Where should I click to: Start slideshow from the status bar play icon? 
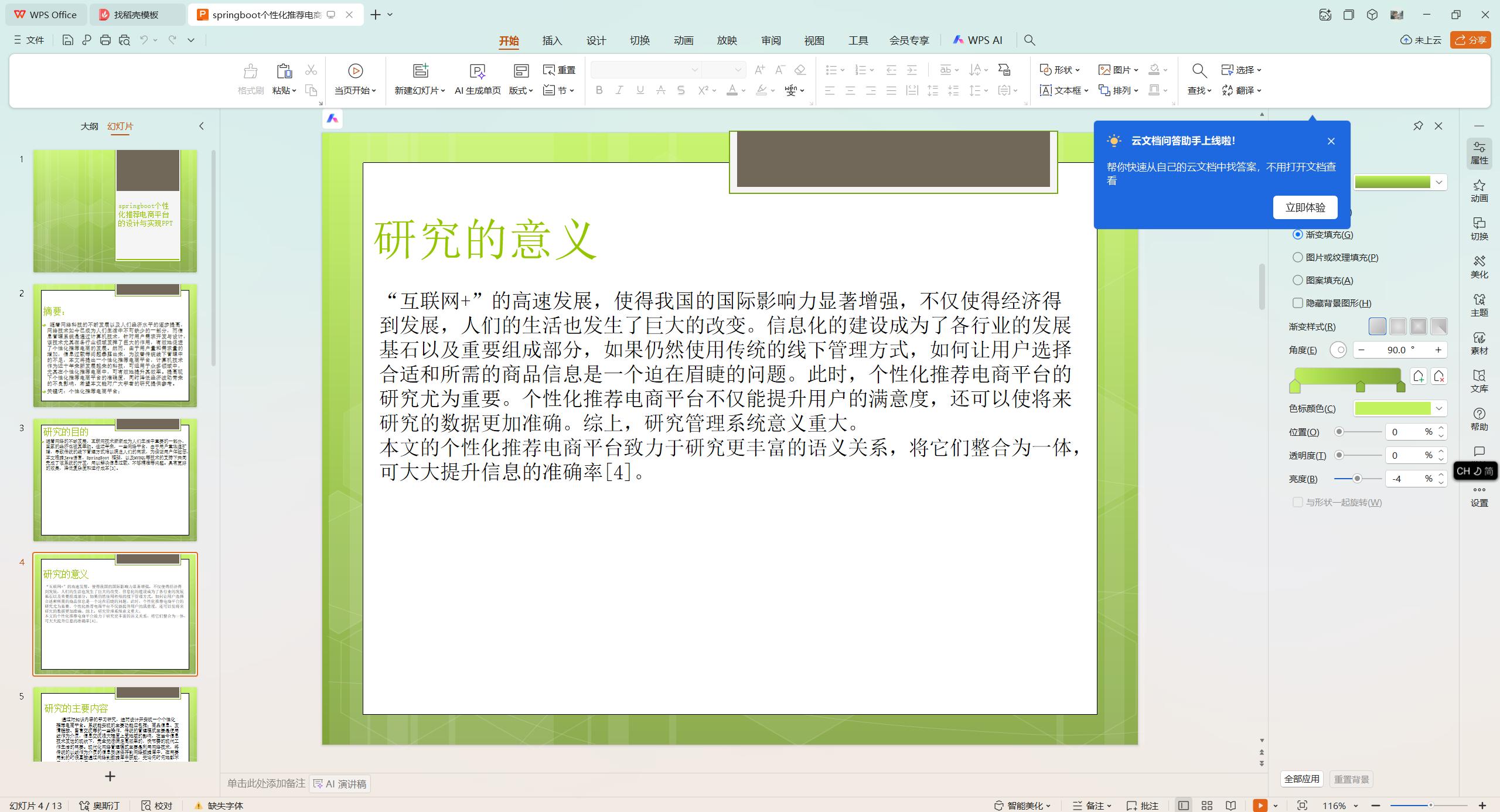[x=1259, y=806]
